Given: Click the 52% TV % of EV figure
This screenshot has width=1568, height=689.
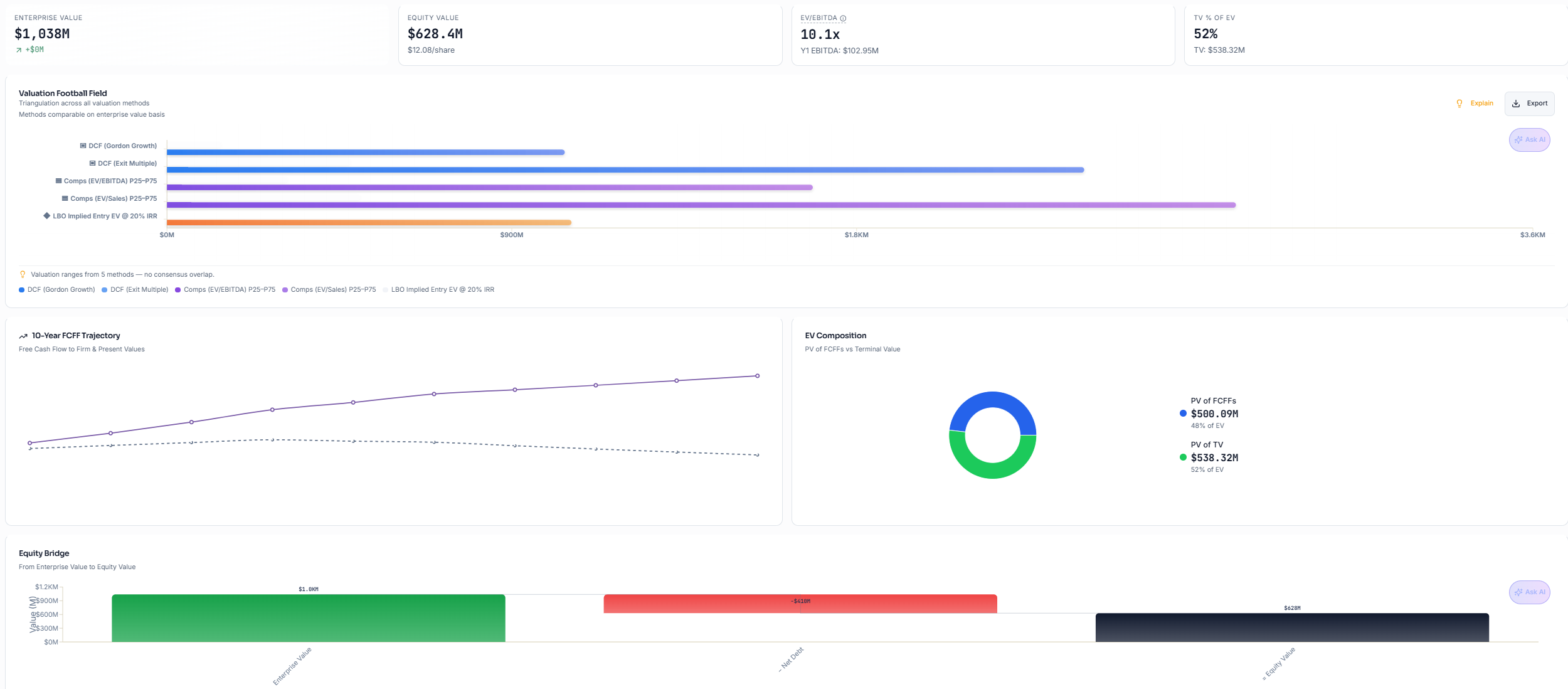Looking at the screenshot, I should point(1205,34).
